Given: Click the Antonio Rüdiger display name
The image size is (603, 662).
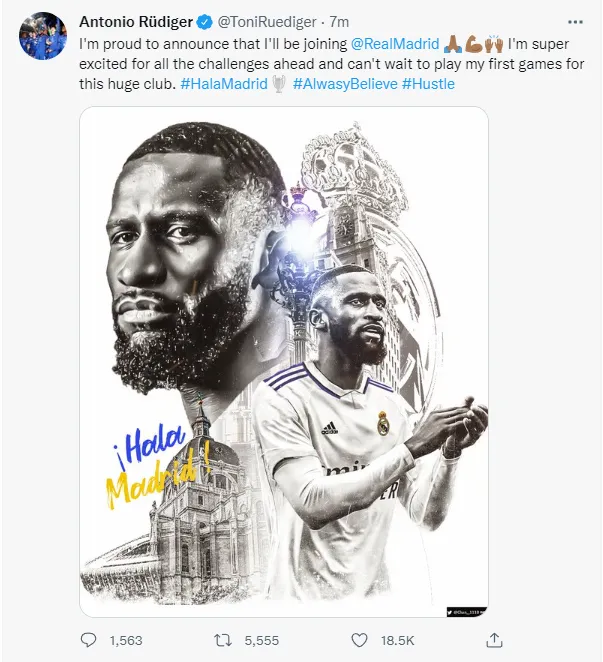Looking at the screenshot, I should pos(136,22).
